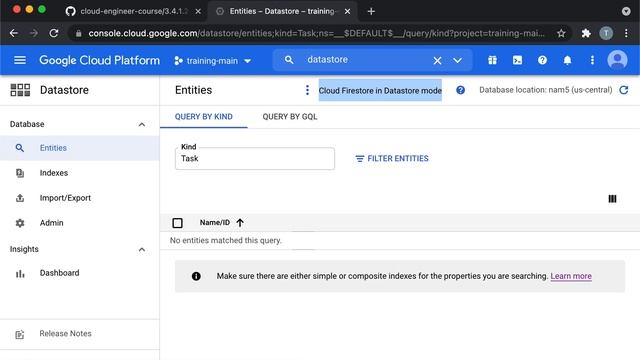This screenshot has height=360, width=640.
Task: Open the Learn more link
Action: pos(571,276)
